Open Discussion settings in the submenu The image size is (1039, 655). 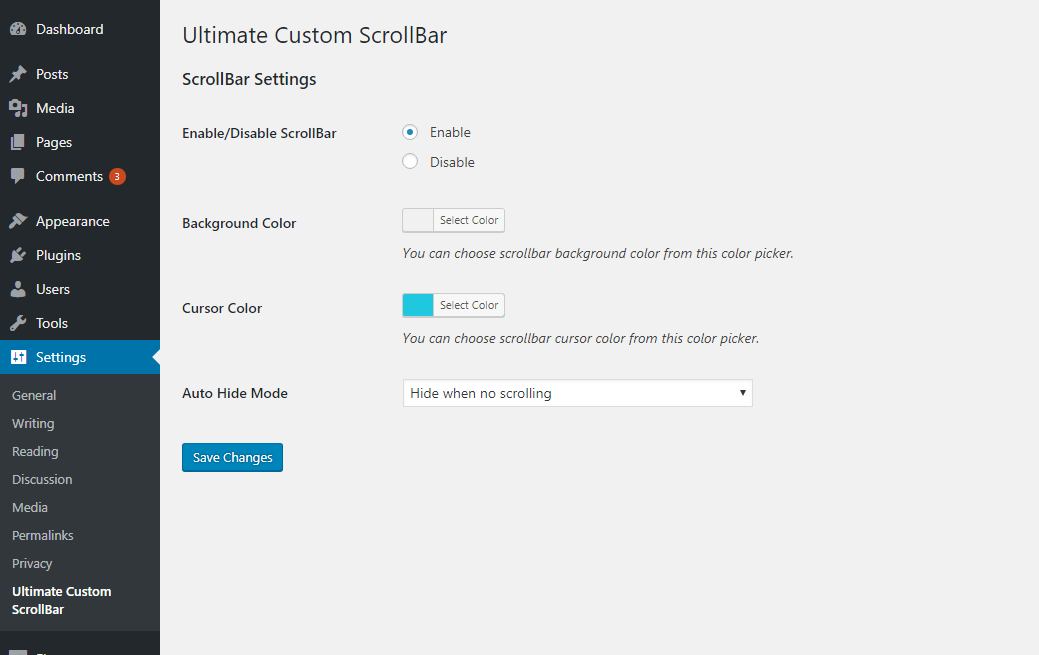click(x=42, y=479)
